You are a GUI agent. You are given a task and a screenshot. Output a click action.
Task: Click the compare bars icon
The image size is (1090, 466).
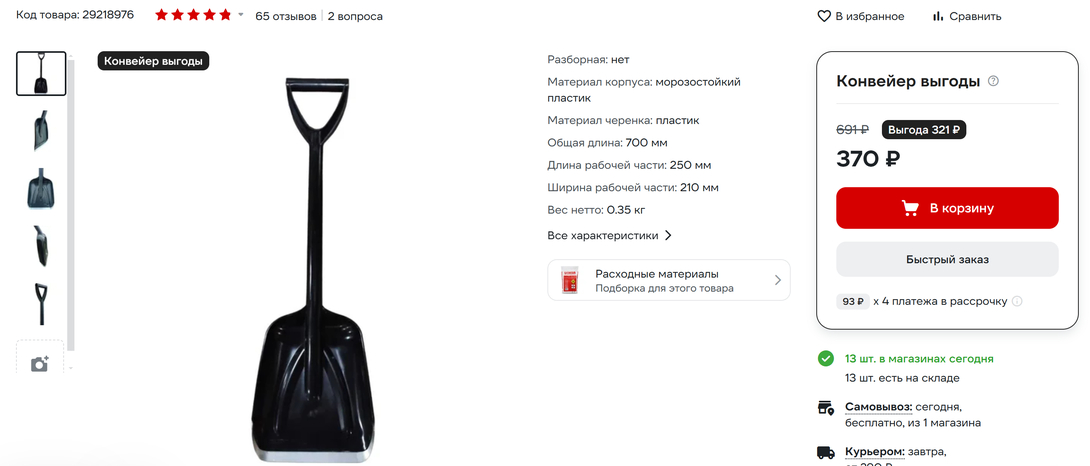click(938, 16)
